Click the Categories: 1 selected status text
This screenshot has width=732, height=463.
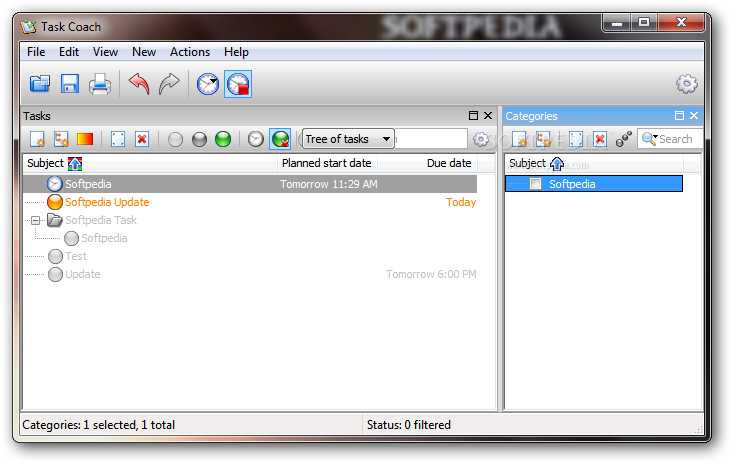click(x=99, y=425)
